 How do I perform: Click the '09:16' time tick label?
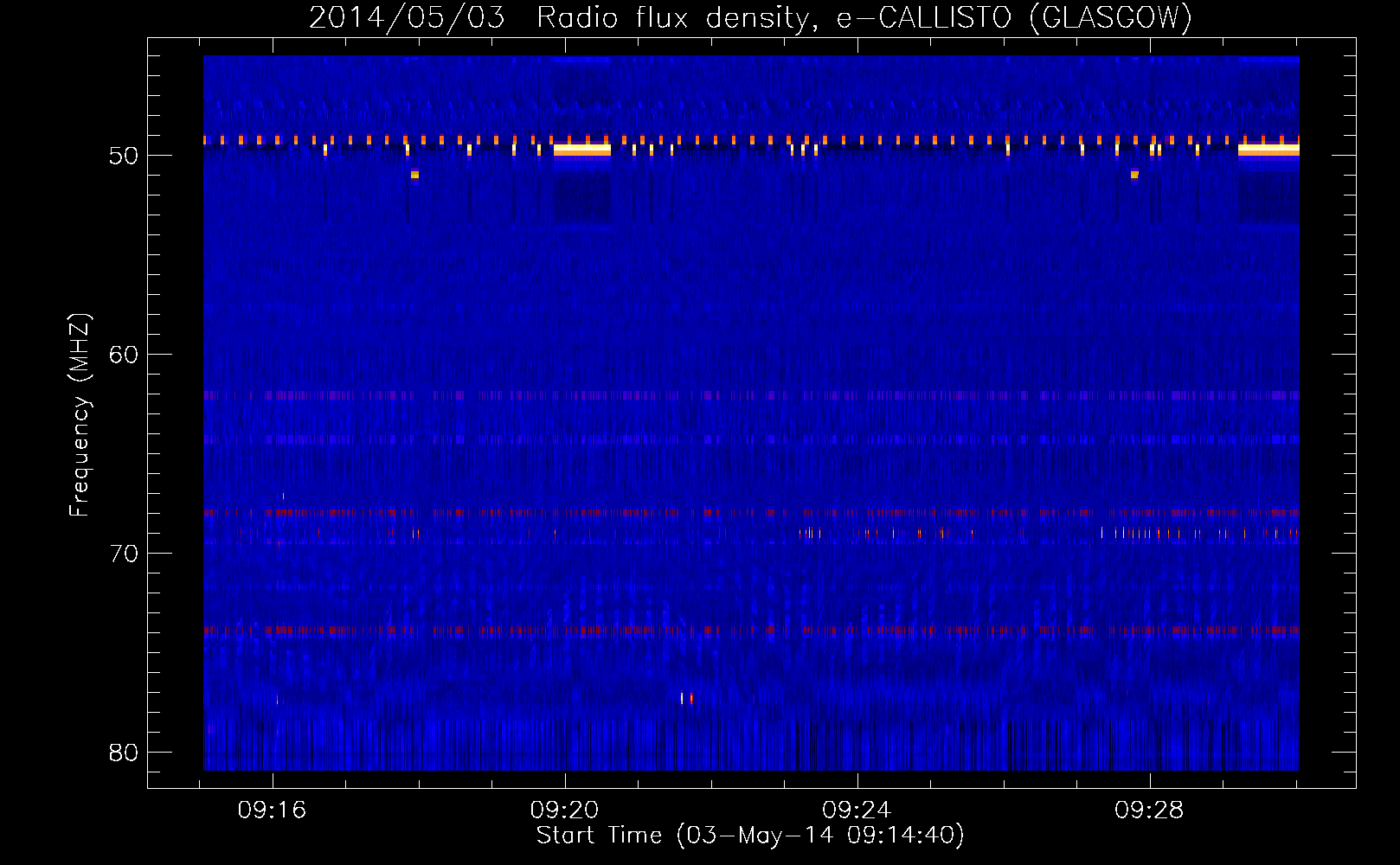273,811
